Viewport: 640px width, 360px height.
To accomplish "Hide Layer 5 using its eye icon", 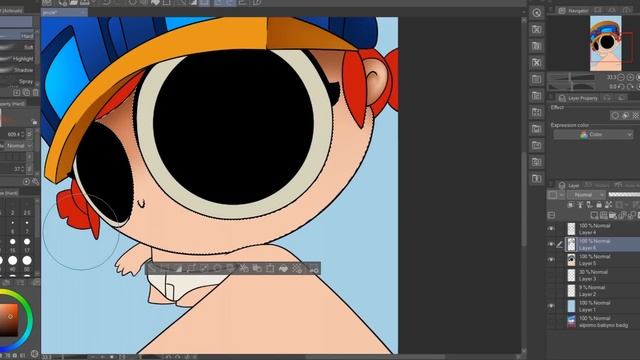I will point(551,260).
